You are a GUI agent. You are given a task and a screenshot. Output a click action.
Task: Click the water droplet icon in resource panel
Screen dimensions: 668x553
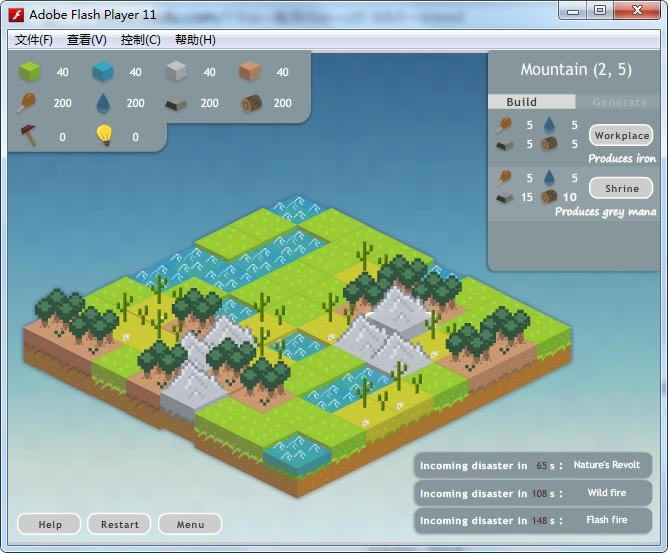click(103, 103)
